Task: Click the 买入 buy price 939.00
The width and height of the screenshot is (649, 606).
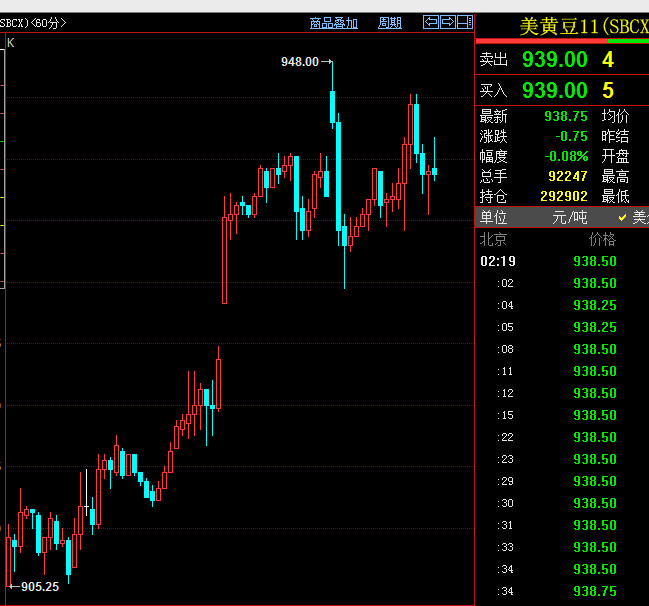Action: 554,91
